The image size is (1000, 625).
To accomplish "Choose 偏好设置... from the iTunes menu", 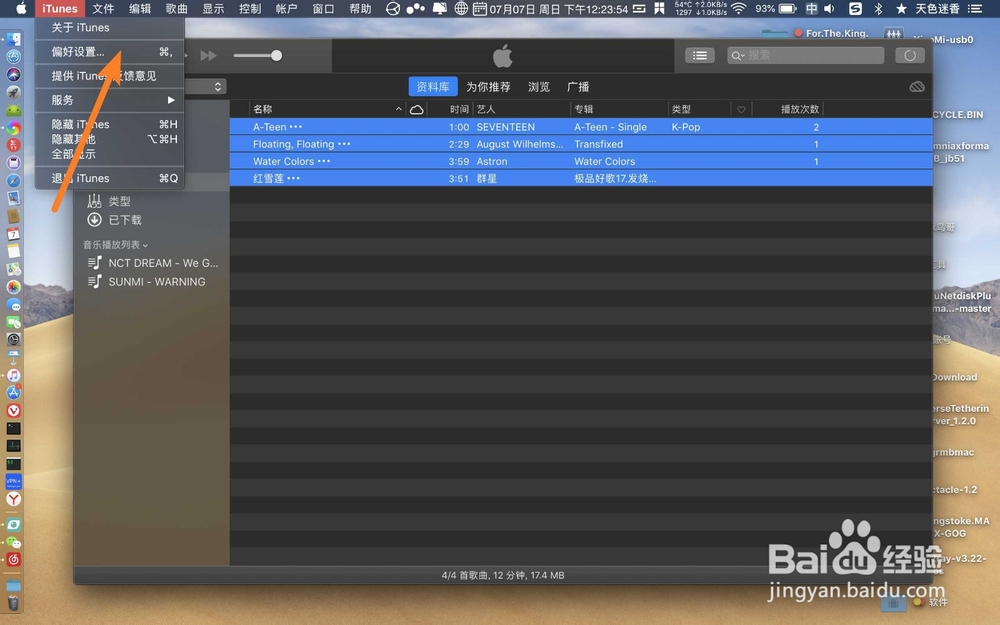I will coord(110,52).
